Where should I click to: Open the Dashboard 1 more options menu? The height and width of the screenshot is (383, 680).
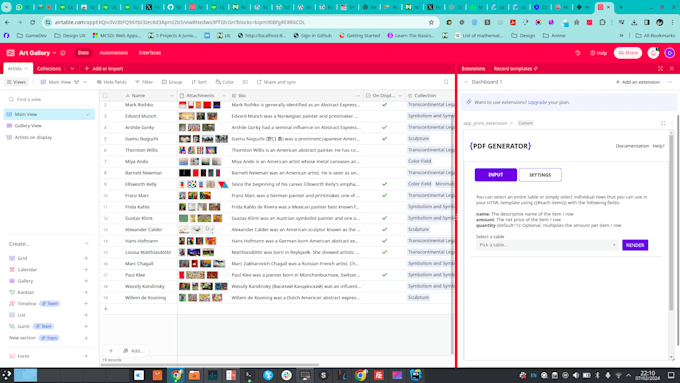(x=670, y=82)
